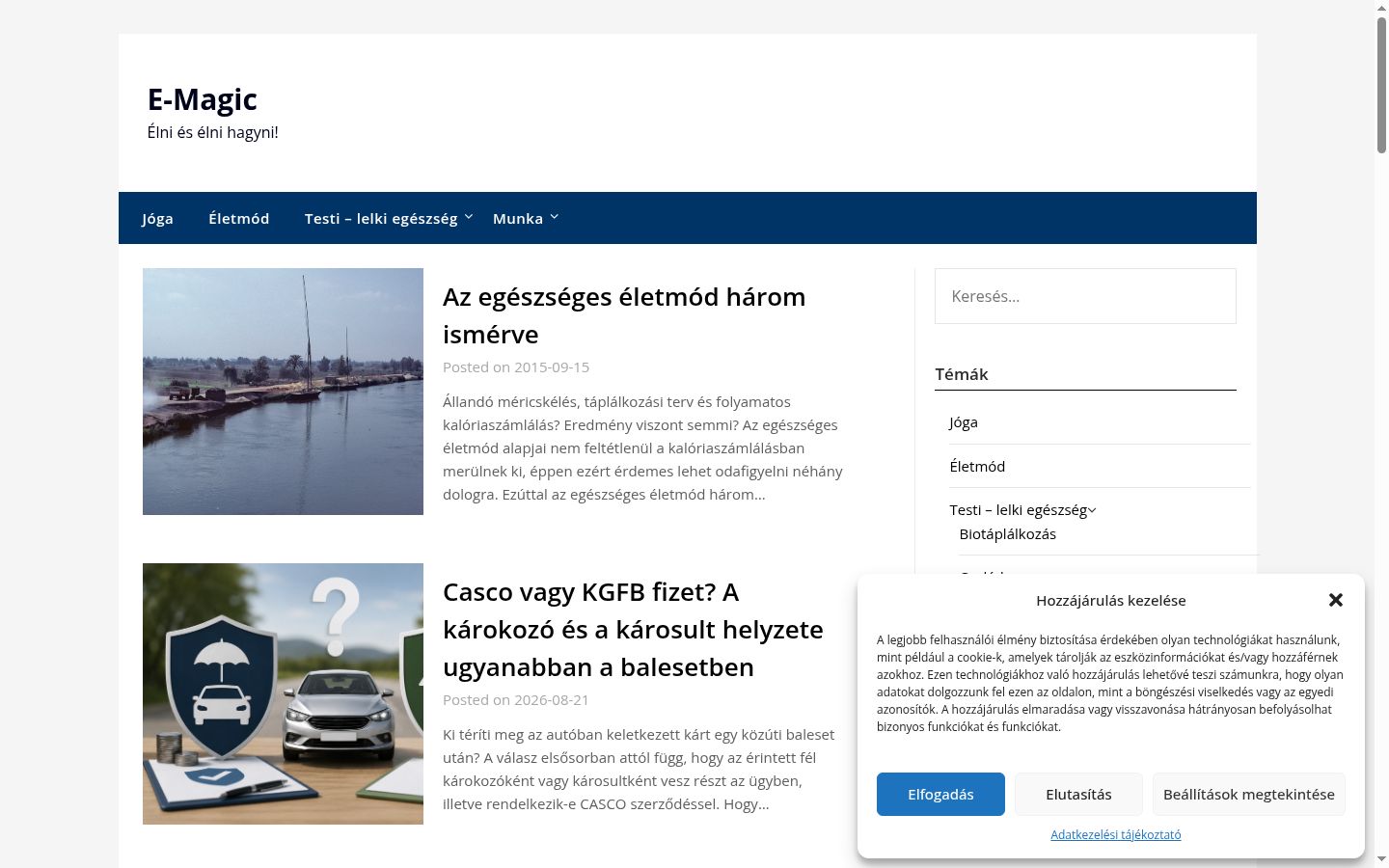
Task: Open Testi – lelki egészség menu
Action: point(381,218)
